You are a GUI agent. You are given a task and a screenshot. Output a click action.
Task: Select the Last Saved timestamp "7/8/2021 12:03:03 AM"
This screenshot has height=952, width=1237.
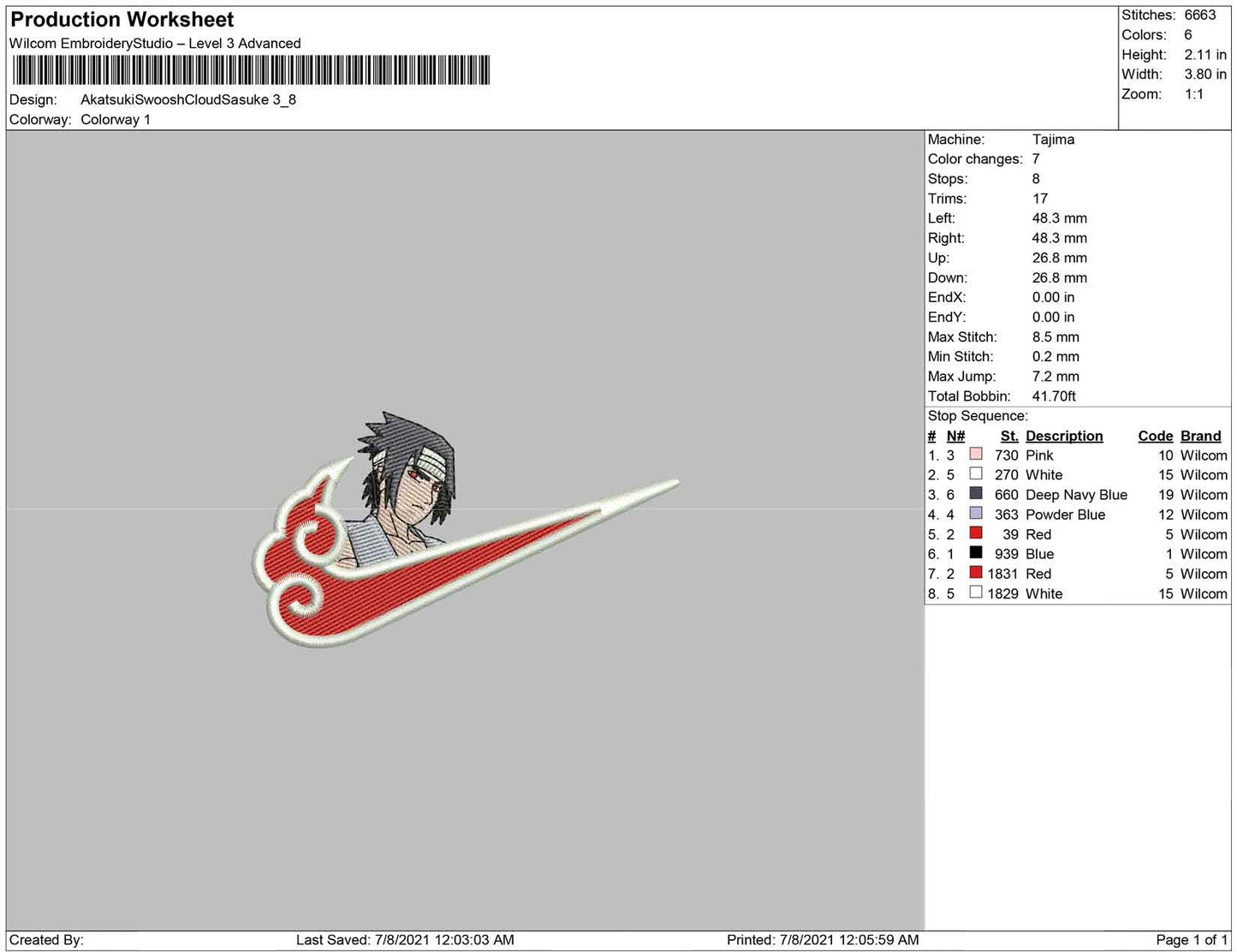444,940
